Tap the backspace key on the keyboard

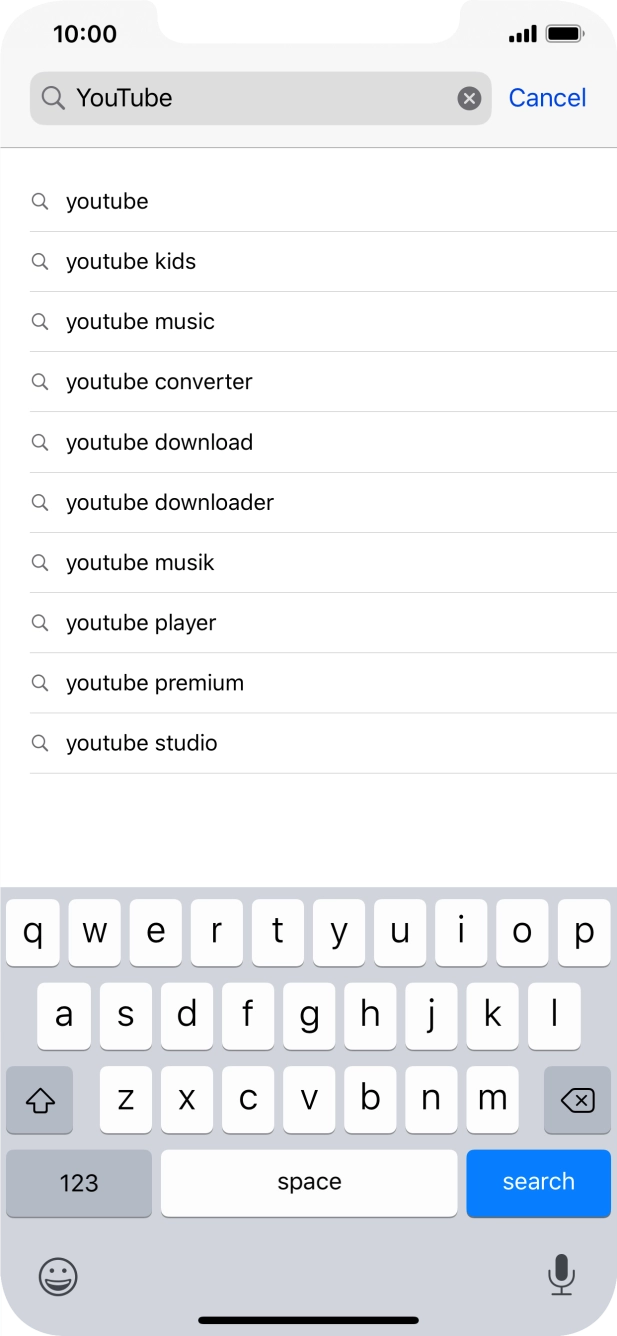point(577,1099)
